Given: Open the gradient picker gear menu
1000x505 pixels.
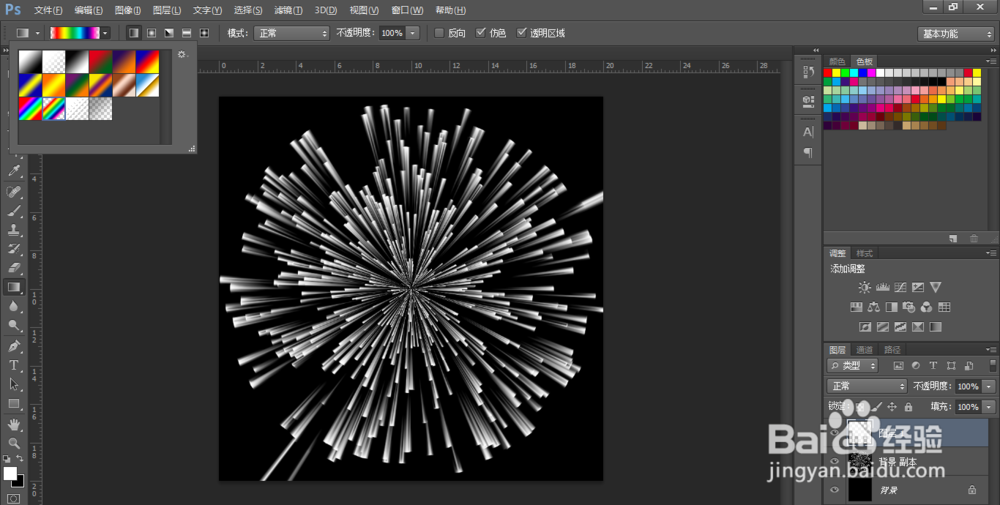Looking at the screenshot, I should coord(182,55).
